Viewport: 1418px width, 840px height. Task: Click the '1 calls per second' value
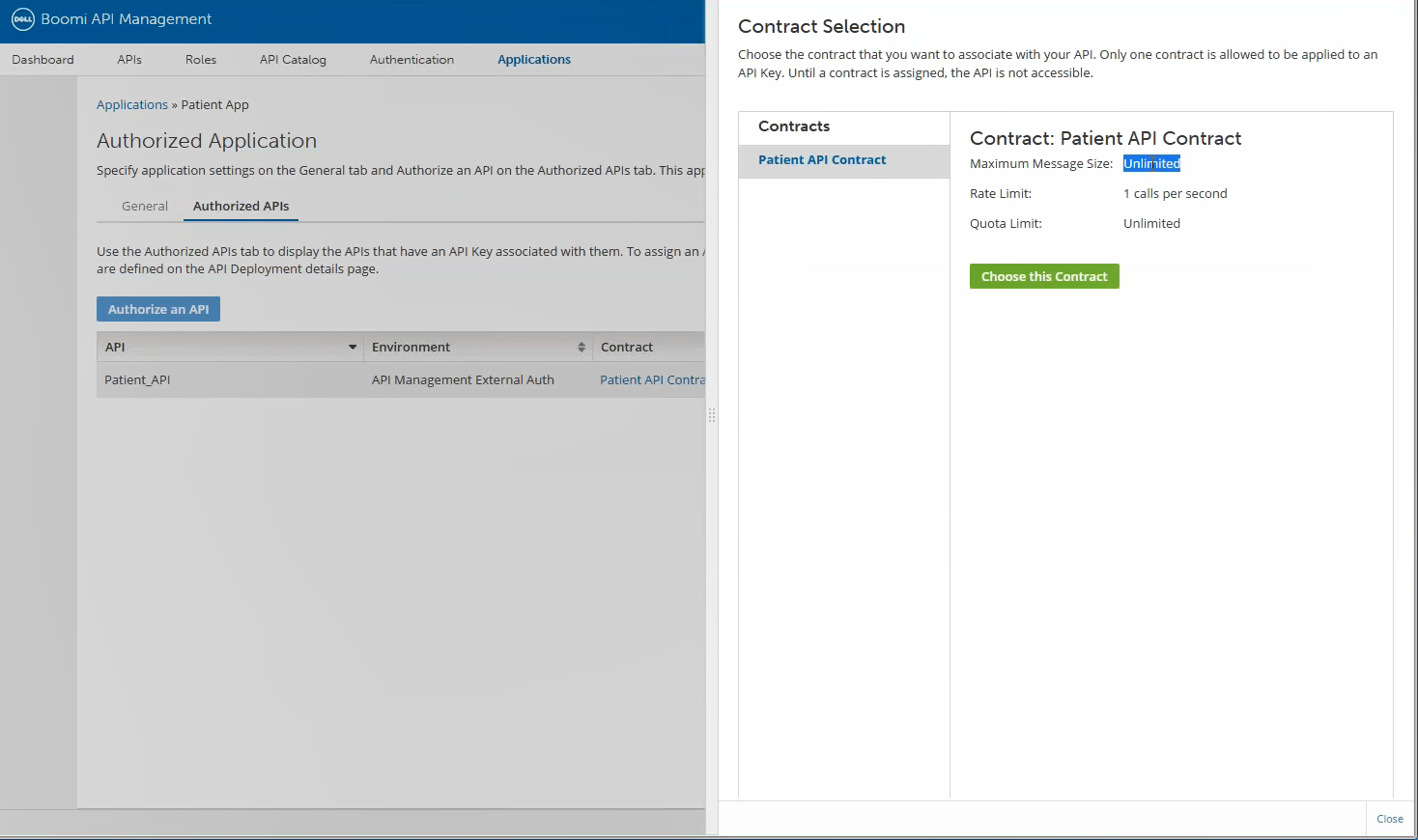pos(1175,194)
